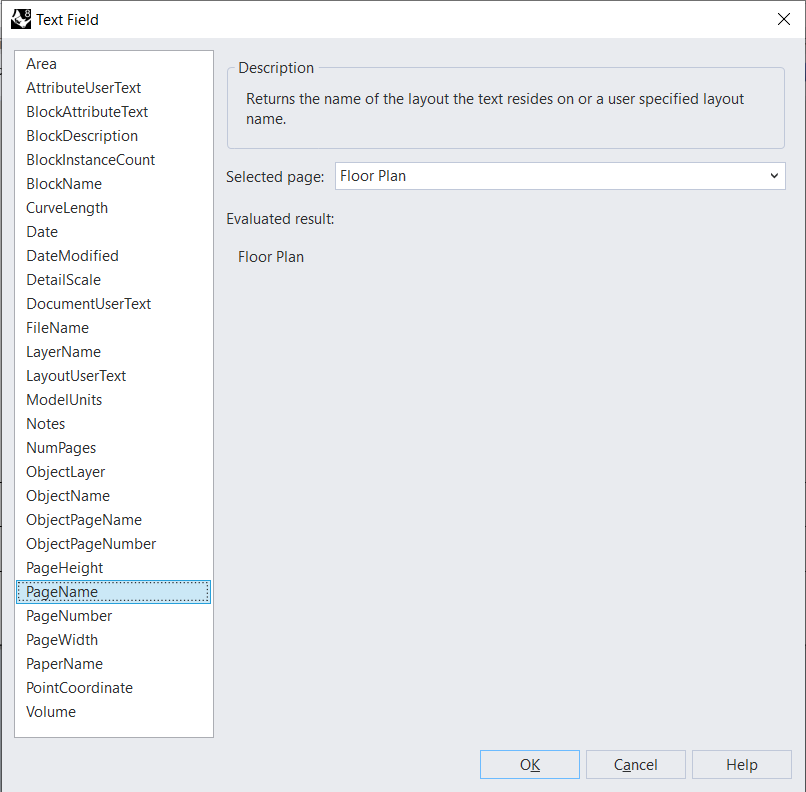Choose ObjectPageNumber field
This screenshot has width=806, height=792.
pyautogui.click(x=91, y=544)
